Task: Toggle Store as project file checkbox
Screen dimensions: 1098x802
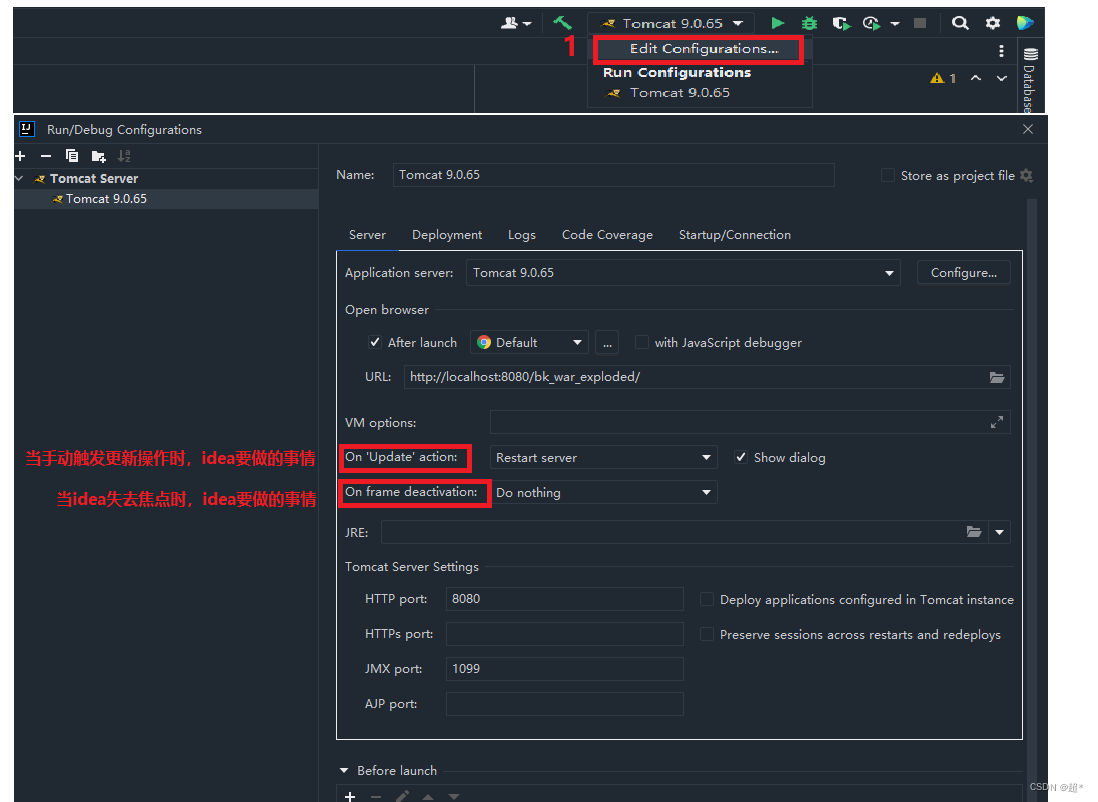Action: (887, 176)
